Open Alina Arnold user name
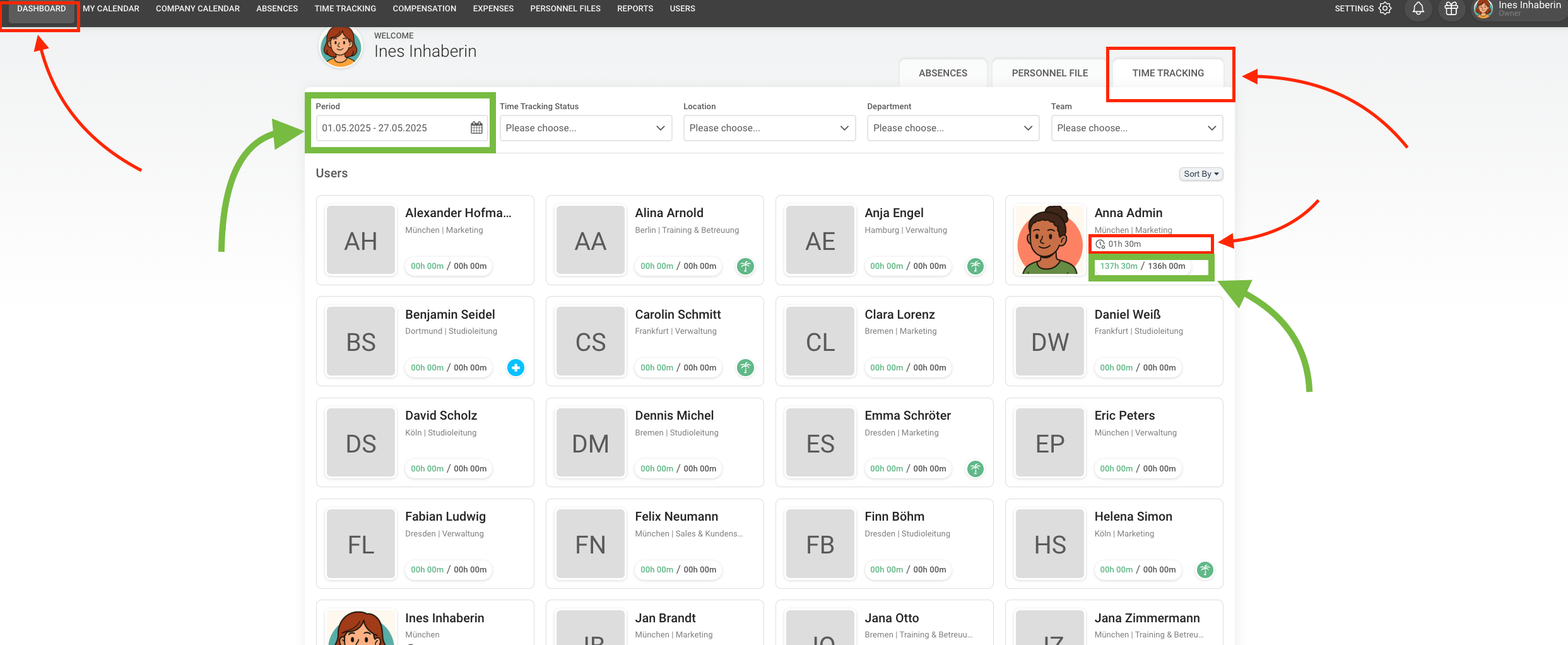 pyautogui.click(x=669, y=213)
